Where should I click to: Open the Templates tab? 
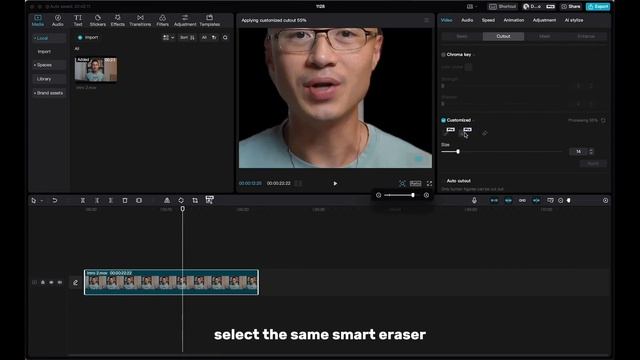209,20
